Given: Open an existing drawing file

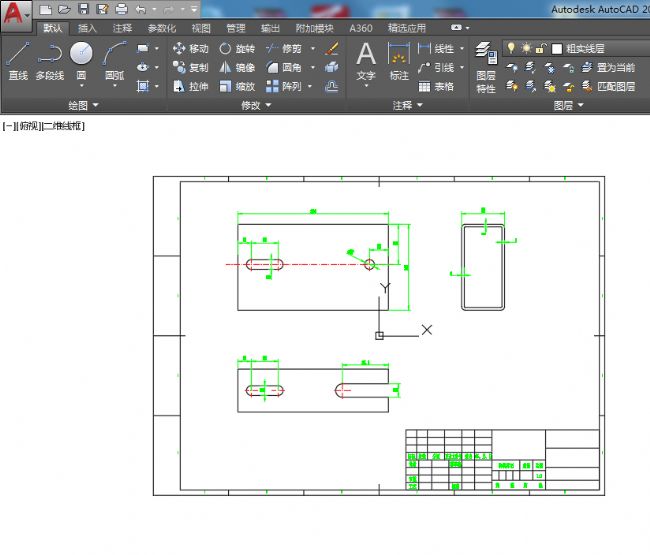Looking at the screenshot, I should (x=64, y=9).
